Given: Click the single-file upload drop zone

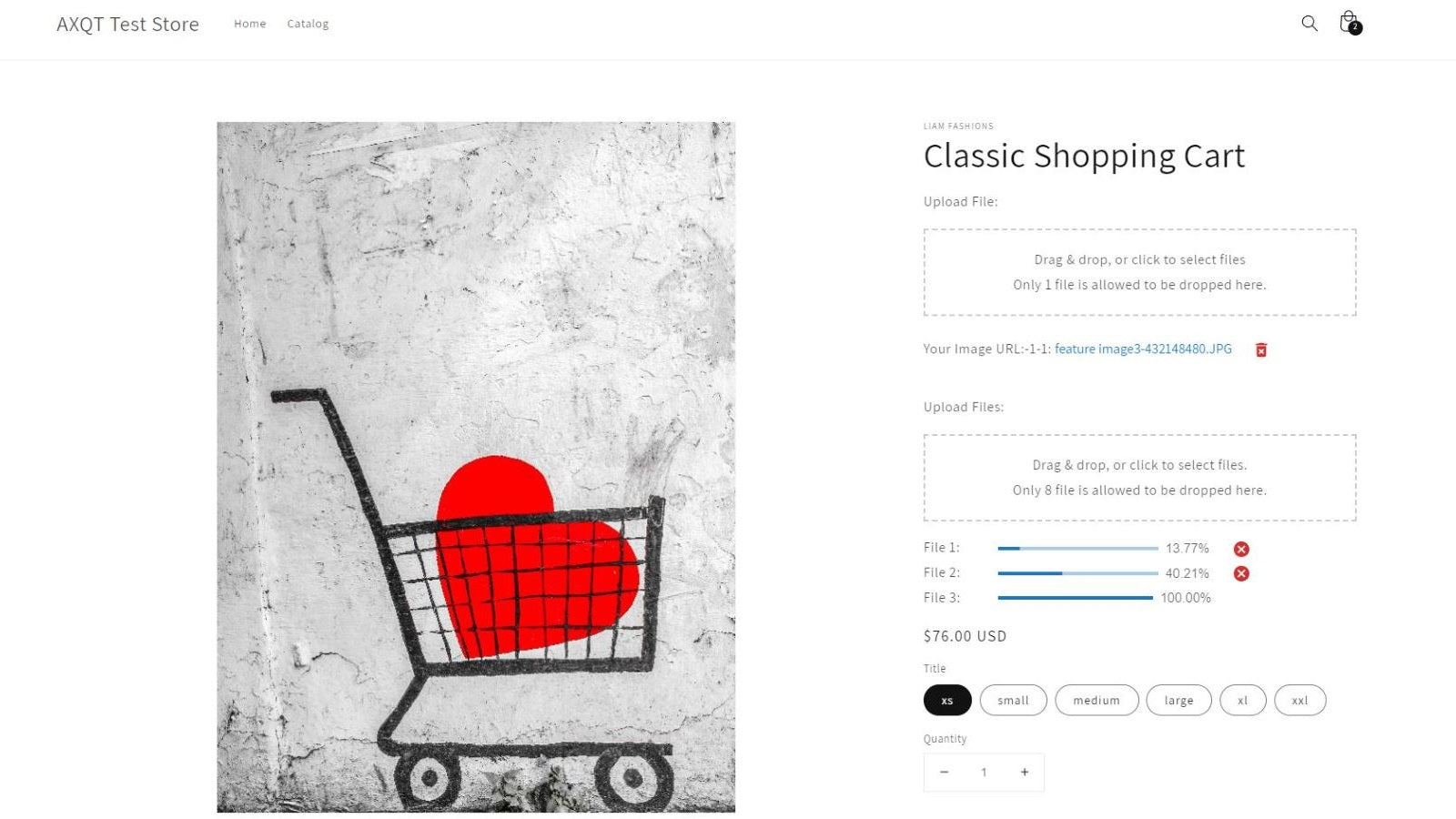Looking at the screenshot, I should tap(1139, 272).
